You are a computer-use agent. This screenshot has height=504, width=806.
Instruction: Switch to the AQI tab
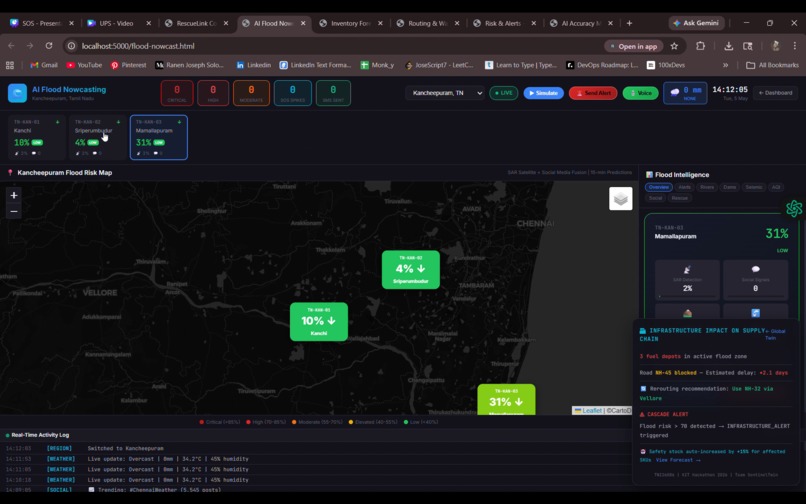(x=776, y=187)
